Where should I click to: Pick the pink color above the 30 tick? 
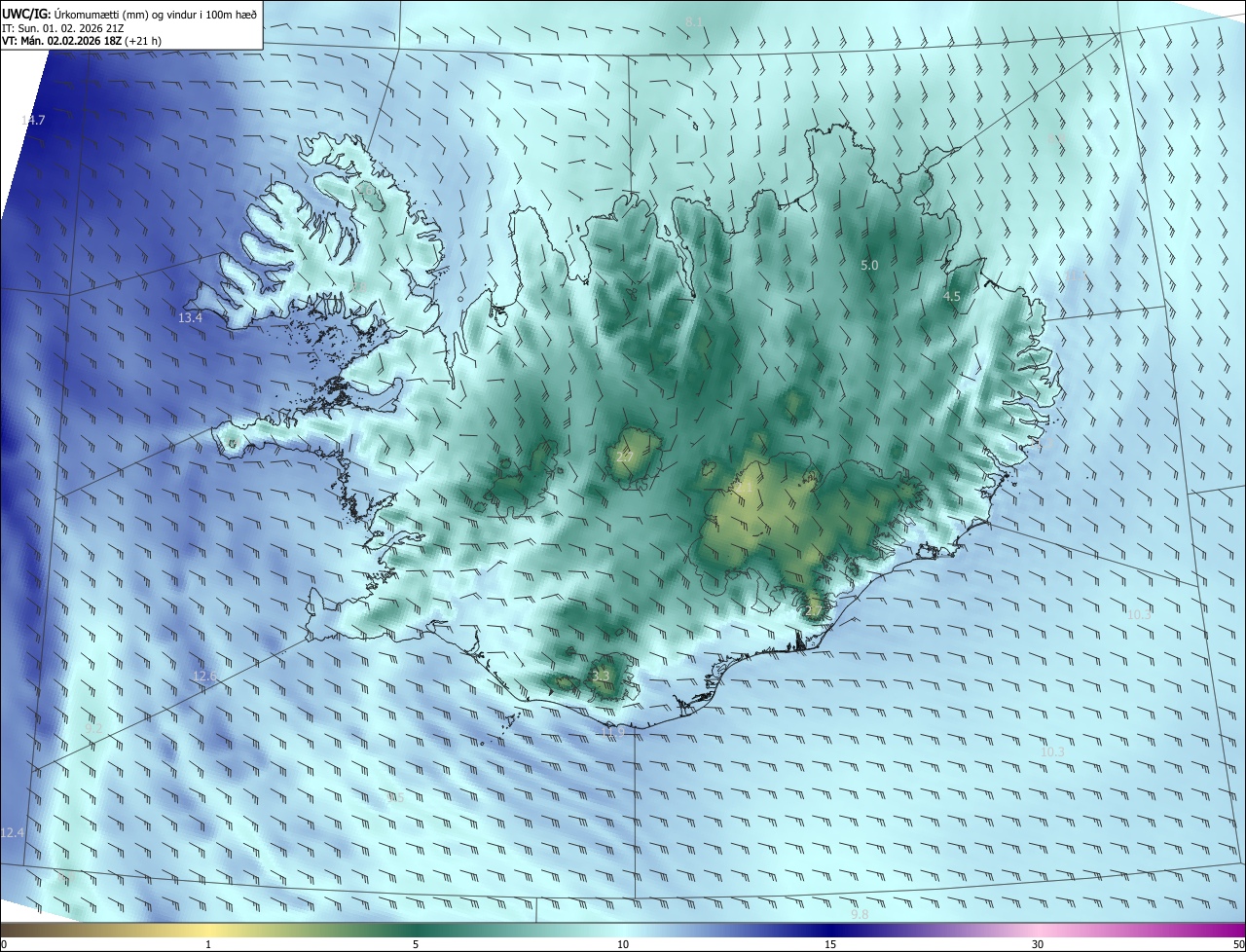(1038, 930)
